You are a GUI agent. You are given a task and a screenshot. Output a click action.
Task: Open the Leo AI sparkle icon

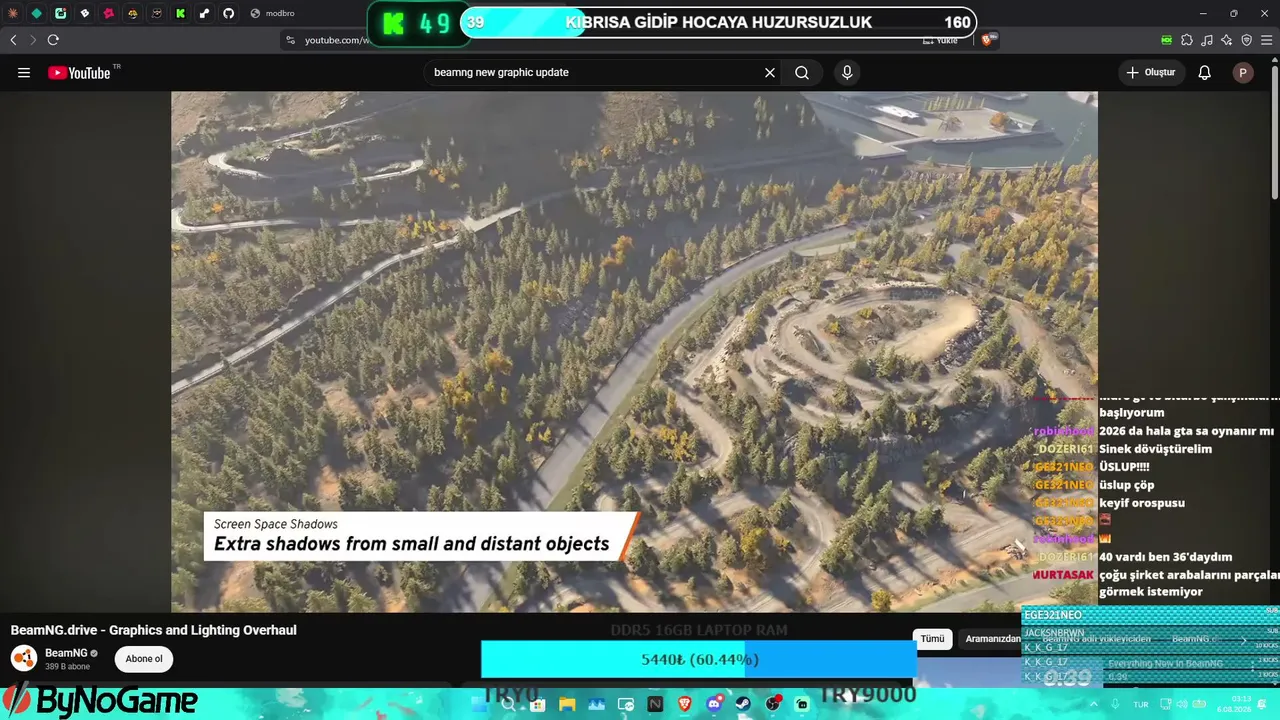click(1227, 40)
